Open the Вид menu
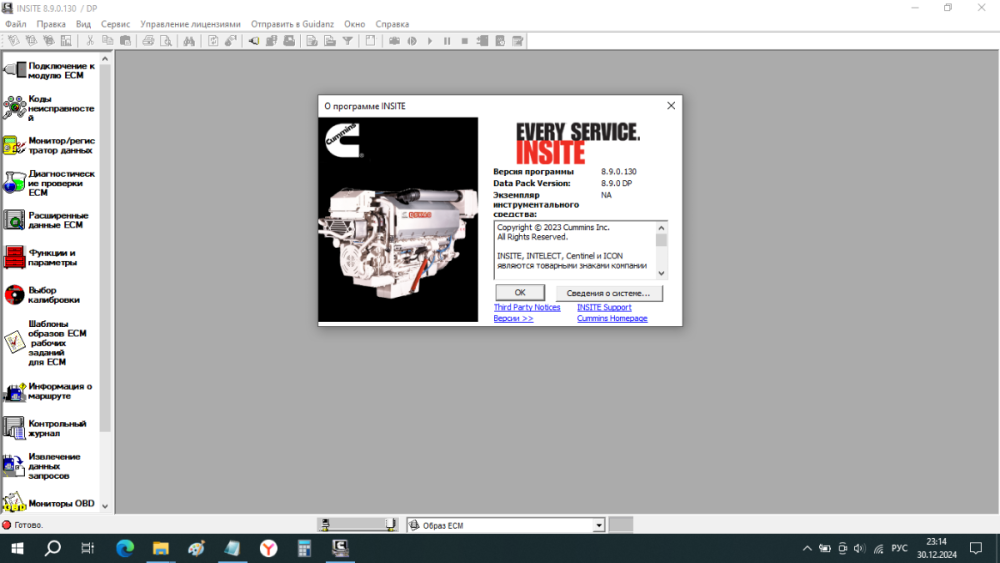This screenshot has width=1000, height=563. [x=84, y=24]
